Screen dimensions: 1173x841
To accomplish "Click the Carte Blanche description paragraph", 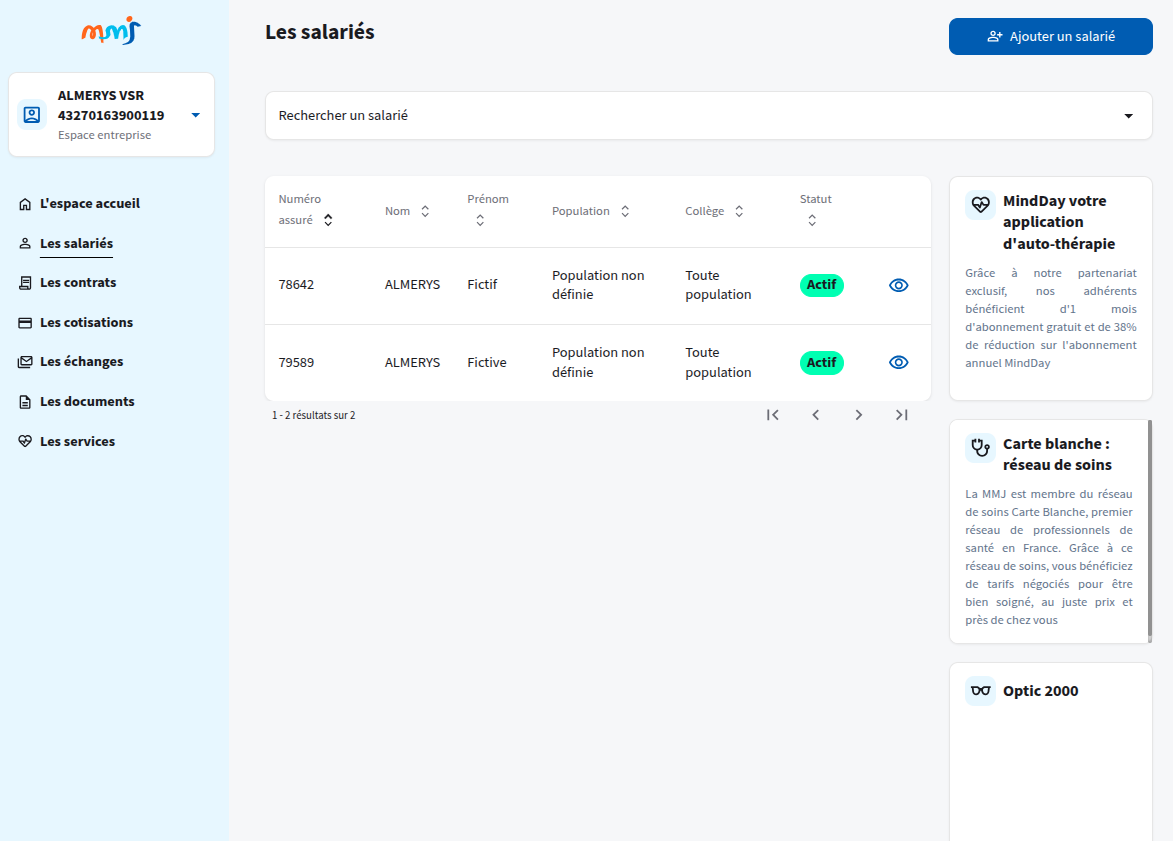I will [1049, 557].
